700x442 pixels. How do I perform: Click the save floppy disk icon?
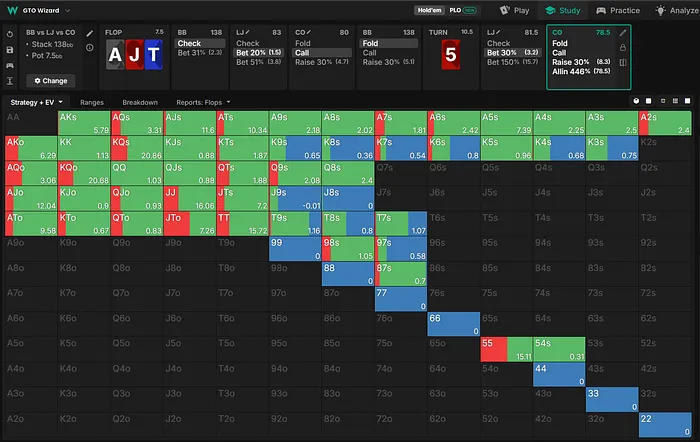point(10,50)
